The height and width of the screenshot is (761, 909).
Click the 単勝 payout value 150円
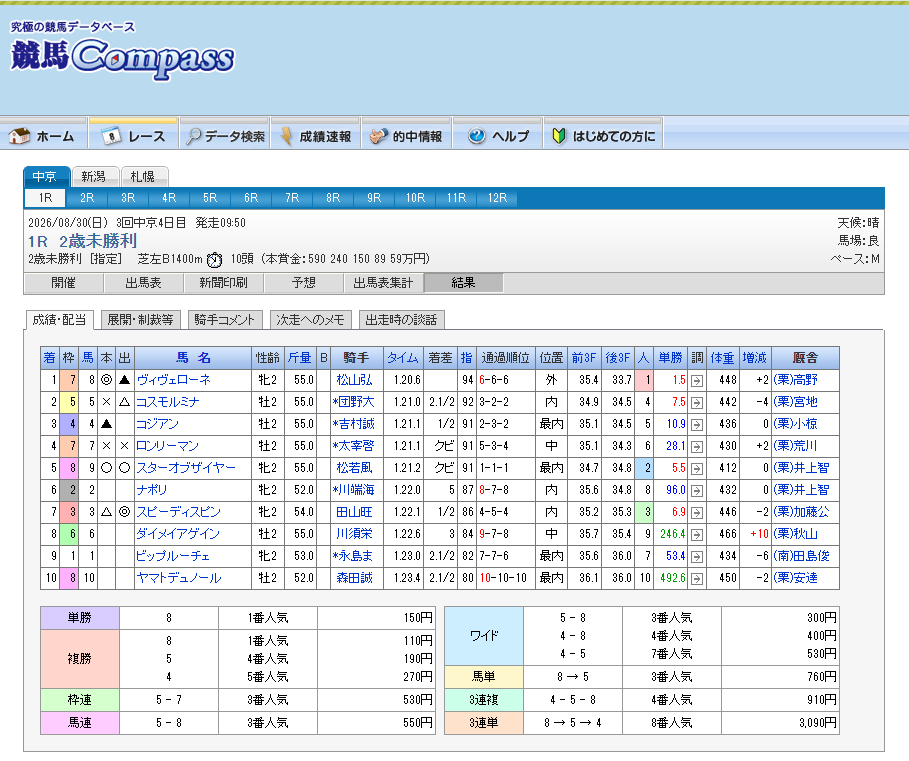click(x=418, y=618)
